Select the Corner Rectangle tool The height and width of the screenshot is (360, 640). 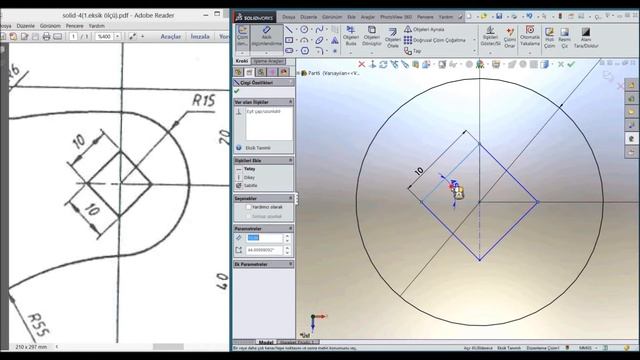point(289,40)
